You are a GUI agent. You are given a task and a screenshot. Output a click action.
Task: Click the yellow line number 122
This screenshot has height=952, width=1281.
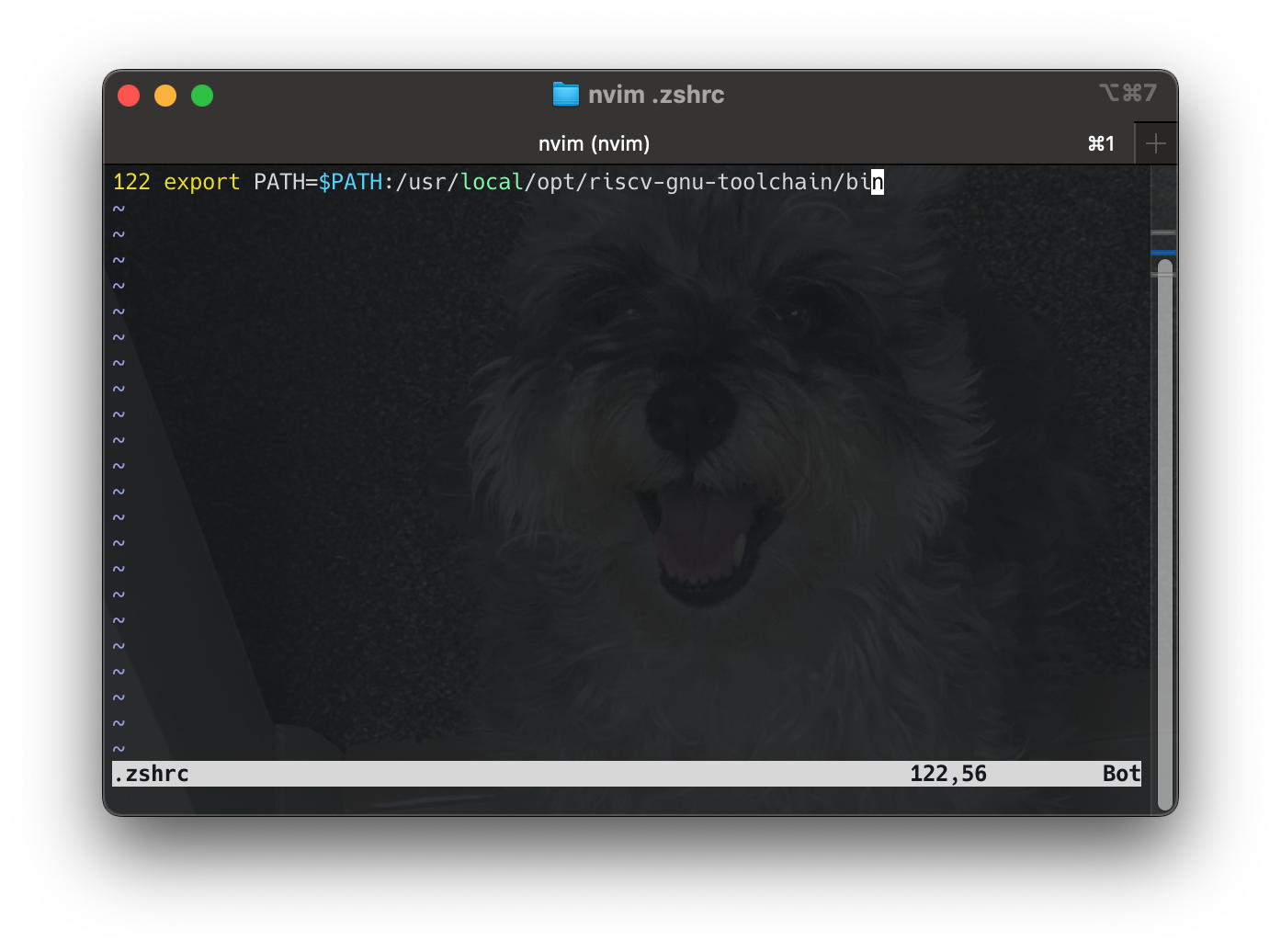coord(130,182)
